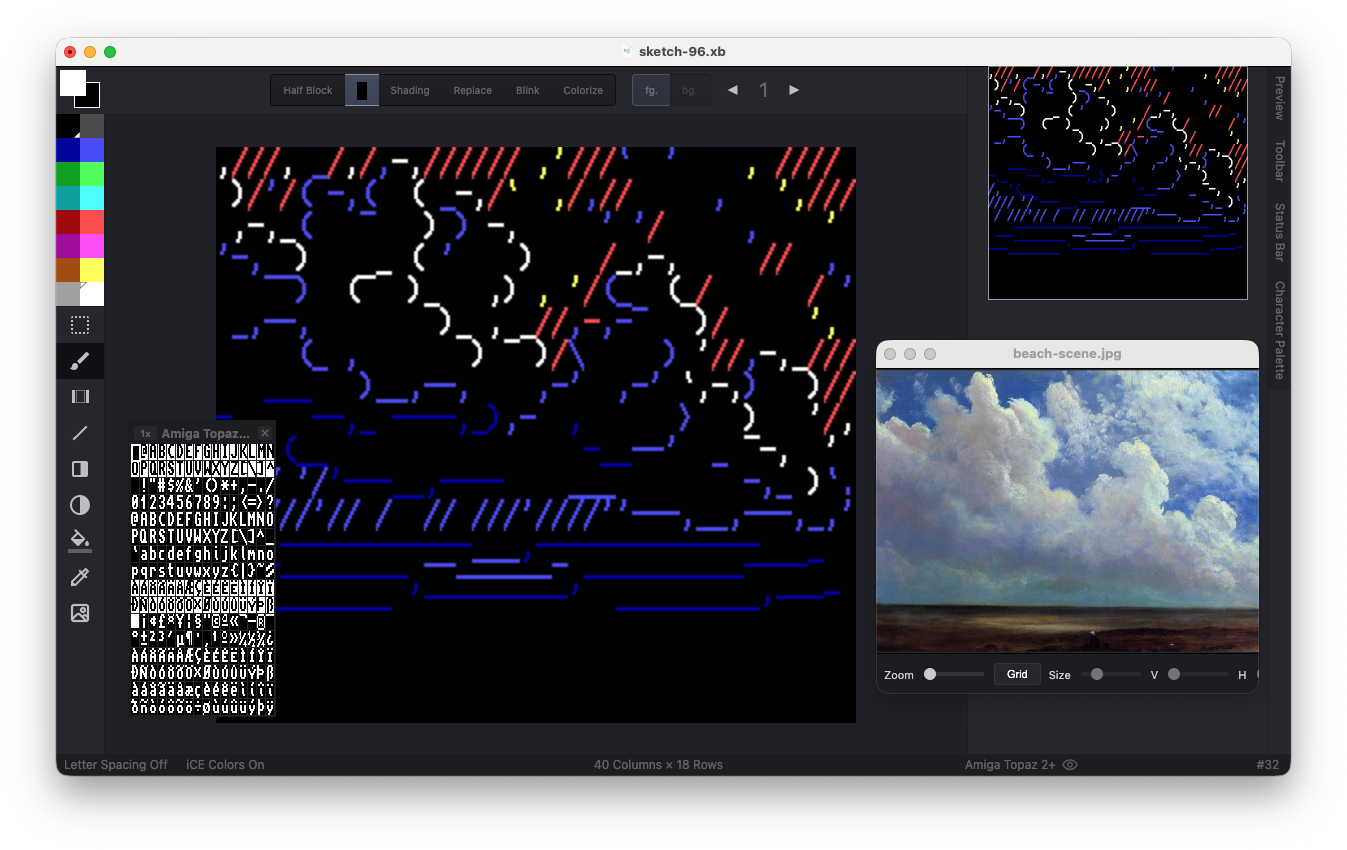Click the character set number 1
Image resolution: width=1347 pixels, height=850 pixels.
click(763, 90)
